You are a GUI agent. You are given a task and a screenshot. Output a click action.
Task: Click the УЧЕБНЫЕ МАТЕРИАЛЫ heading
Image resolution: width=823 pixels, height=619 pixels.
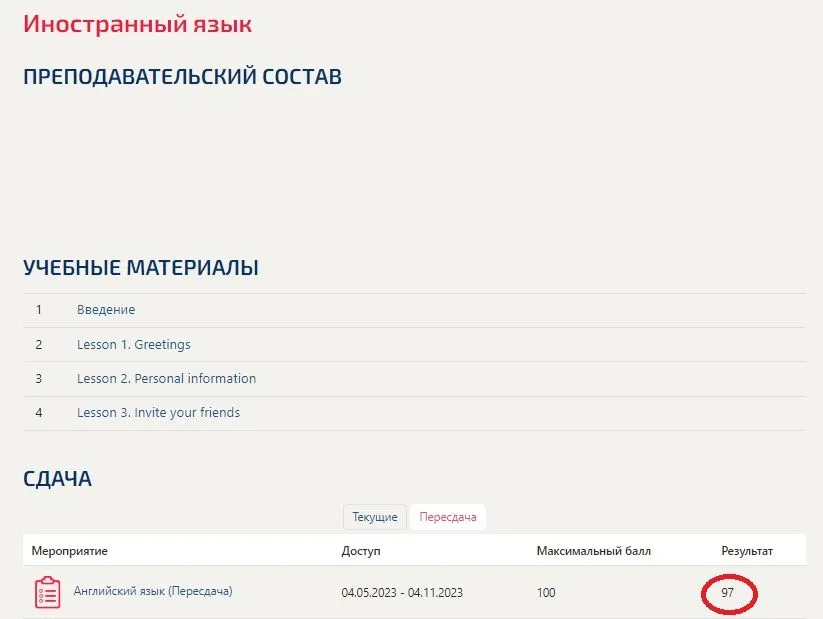[140, 267]
